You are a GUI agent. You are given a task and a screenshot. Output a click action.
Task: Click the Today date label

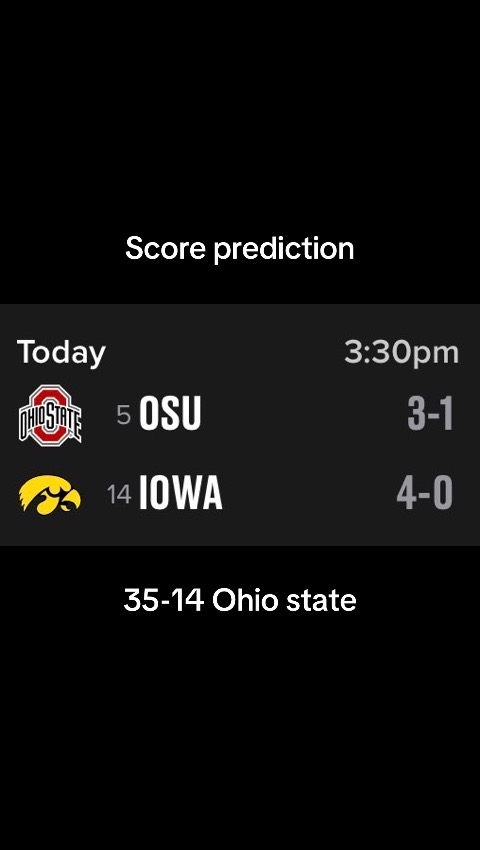click(x=61, y=353)
